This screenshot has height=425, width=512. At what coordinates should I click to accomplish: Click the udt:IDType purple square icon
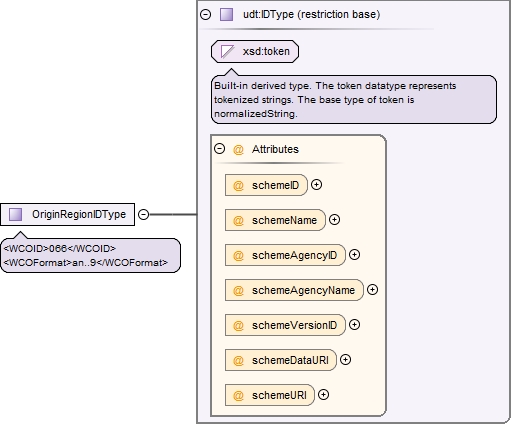click(226, 15)
